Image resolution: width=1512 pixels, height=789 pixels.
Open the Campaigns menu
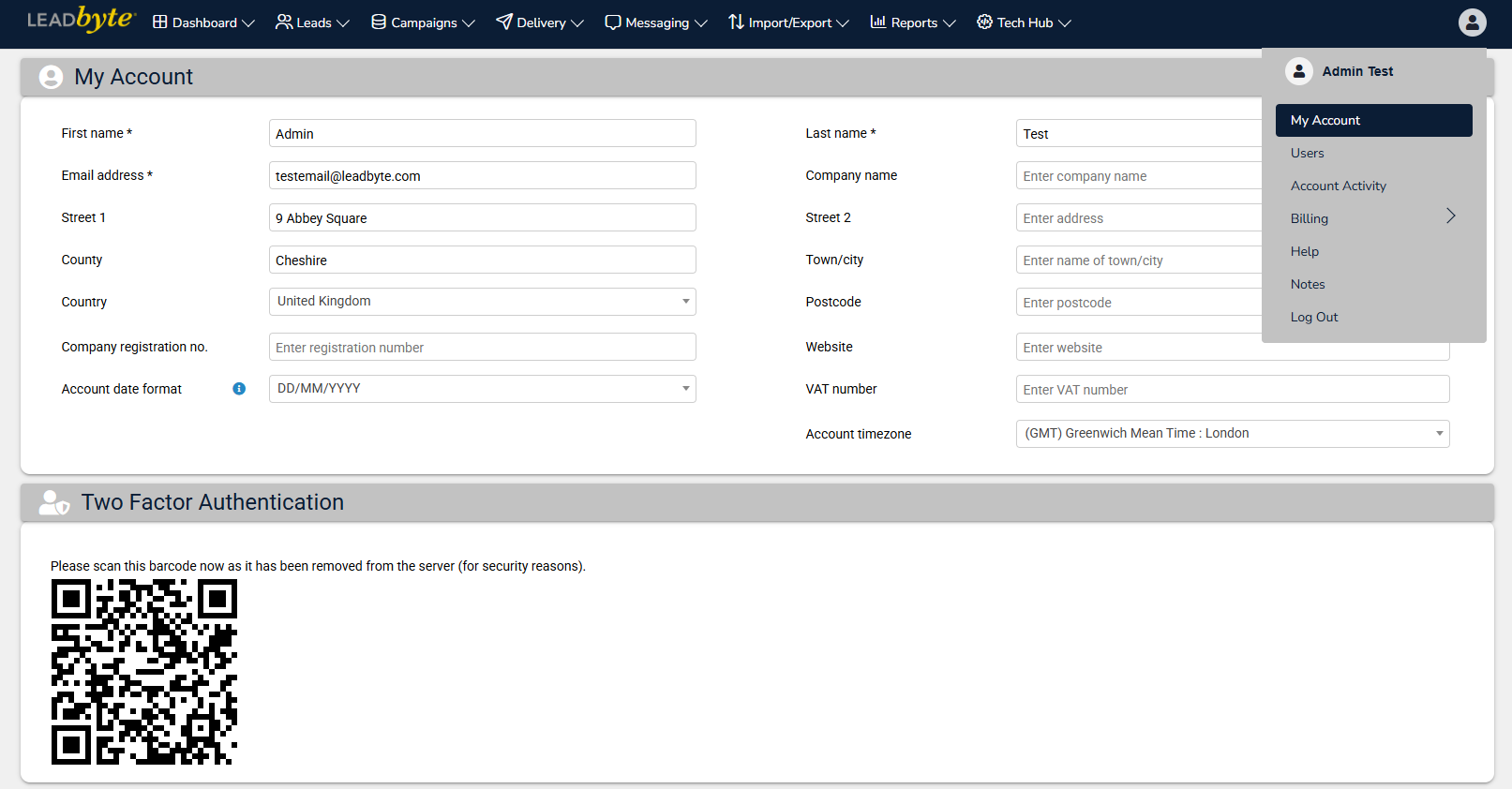click(x=423, y=22)
